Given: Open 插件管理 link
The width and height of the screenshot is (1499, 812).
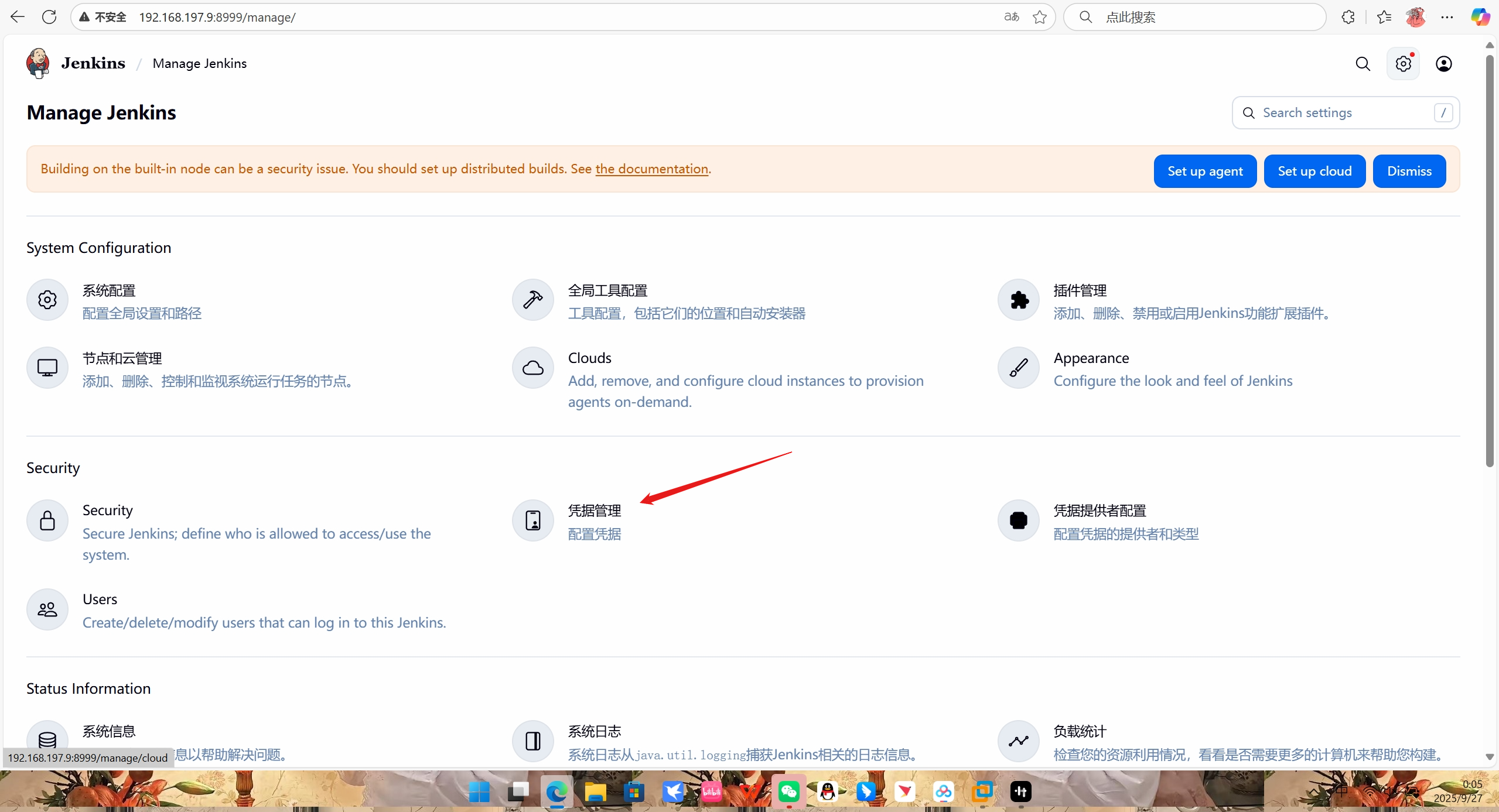Looking at the screenshot, I should [1080, 290].
